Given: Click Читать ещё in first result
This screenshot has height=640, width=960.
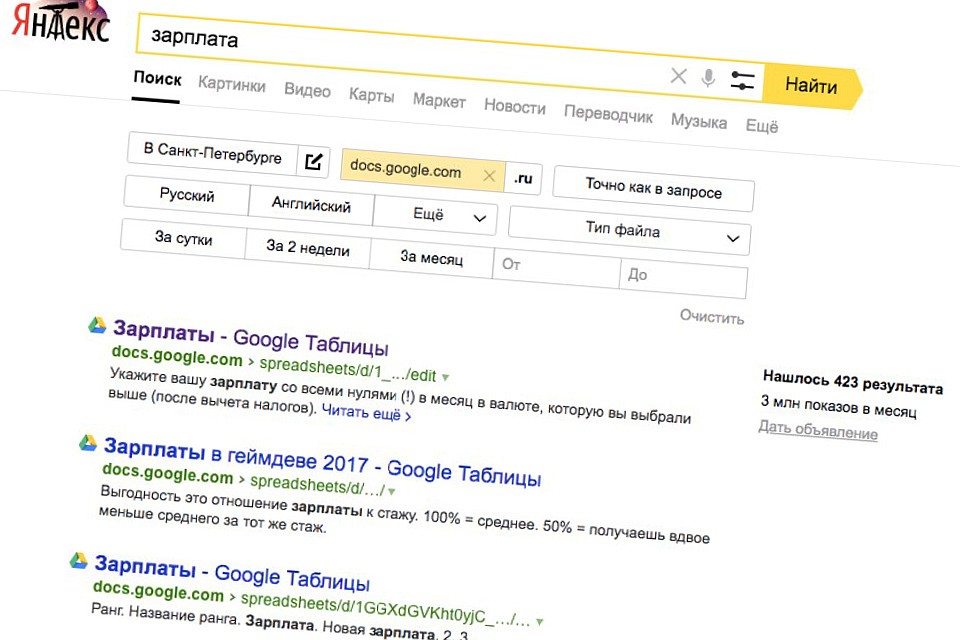Looking at the screenshot, I should pos(366,412).
